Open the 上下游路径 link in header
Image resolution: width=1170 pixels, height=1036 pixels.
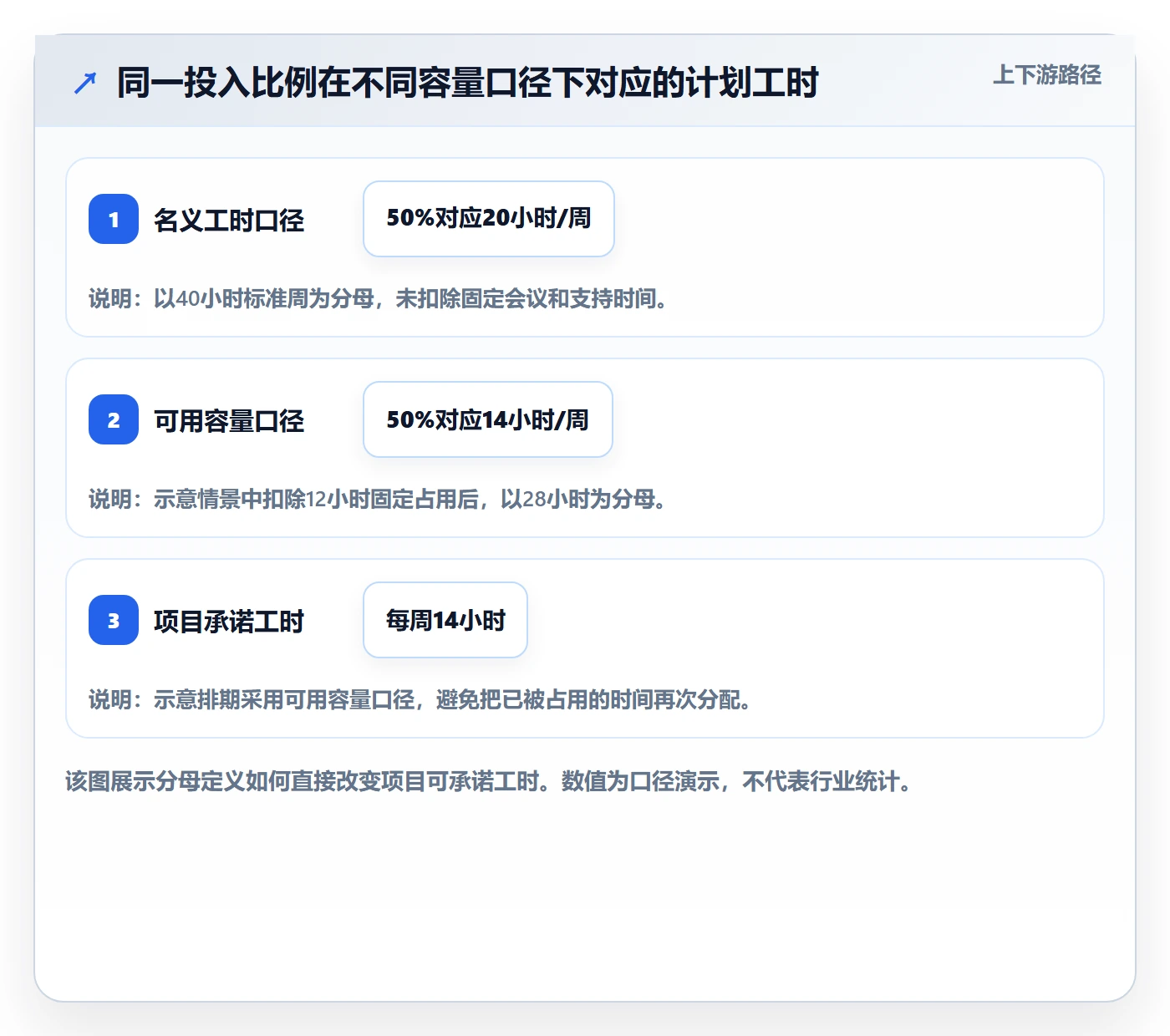[x=1047, y=75]
